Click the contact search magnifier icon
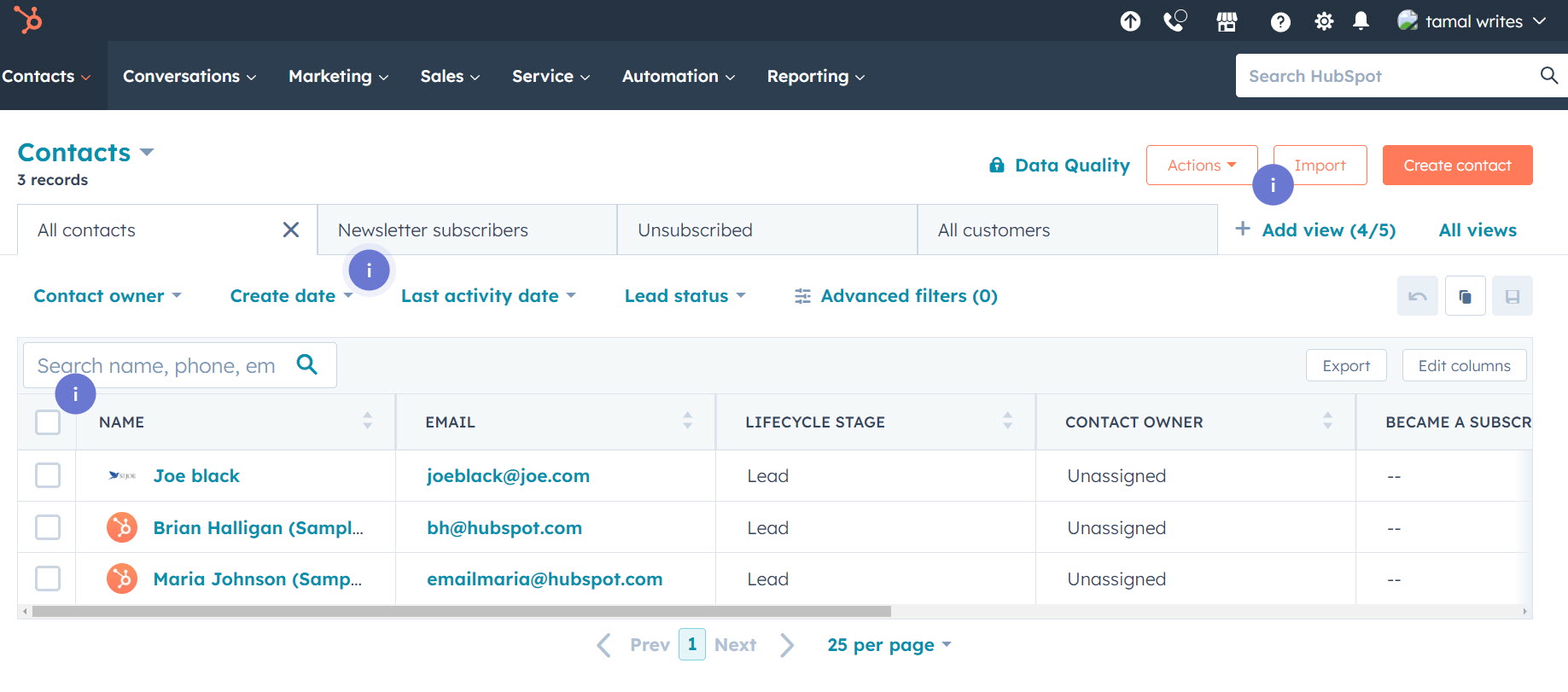Screen dimensions: 1568x692 tap(307, 364)
